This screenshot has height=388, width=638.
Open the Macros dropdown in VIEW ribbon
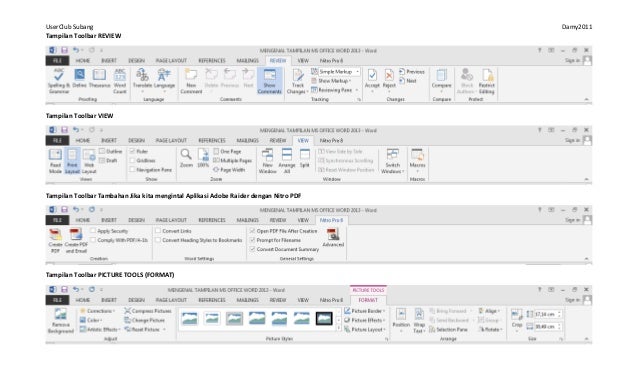(x=417, y=161)
